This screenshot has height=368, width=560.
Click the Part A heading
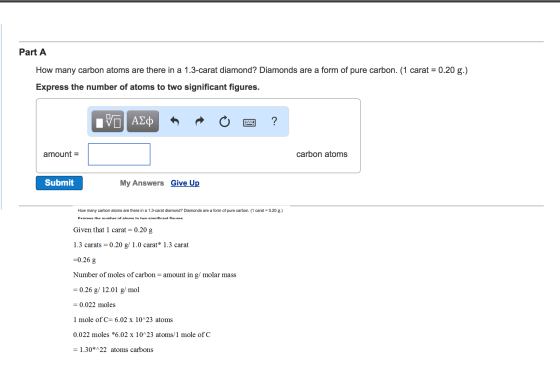pos(32,52)
